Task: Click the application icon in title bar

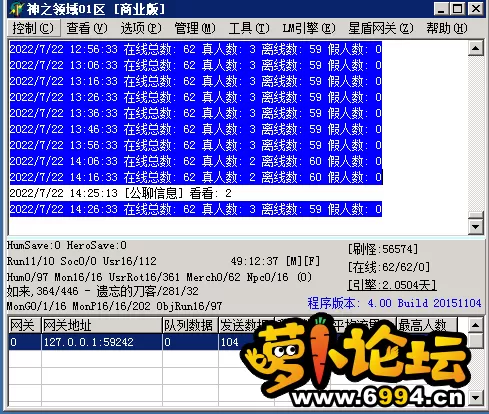Action: point(17,9)
